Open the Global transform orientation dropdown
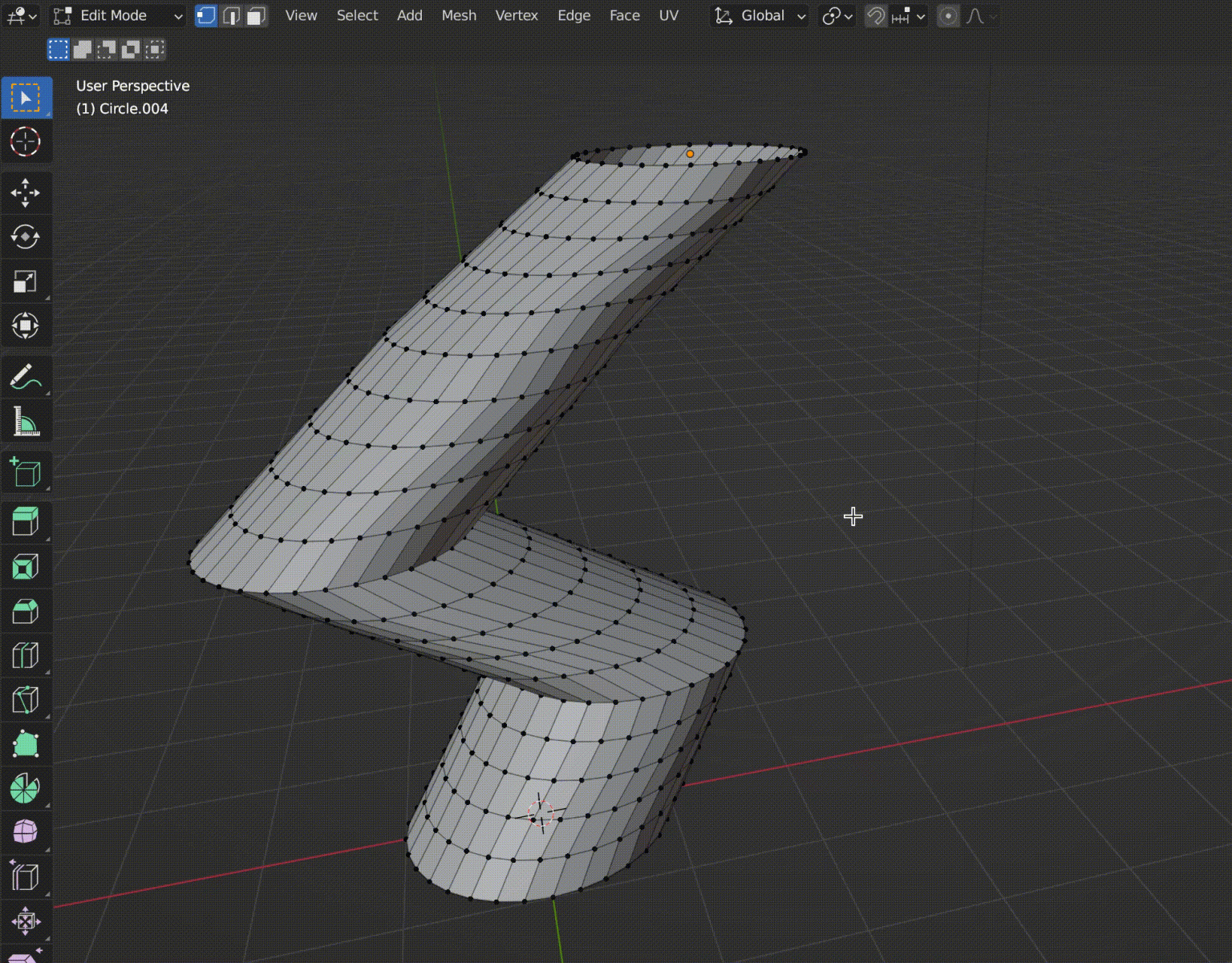1232x963 pixels. pos(758,15)
